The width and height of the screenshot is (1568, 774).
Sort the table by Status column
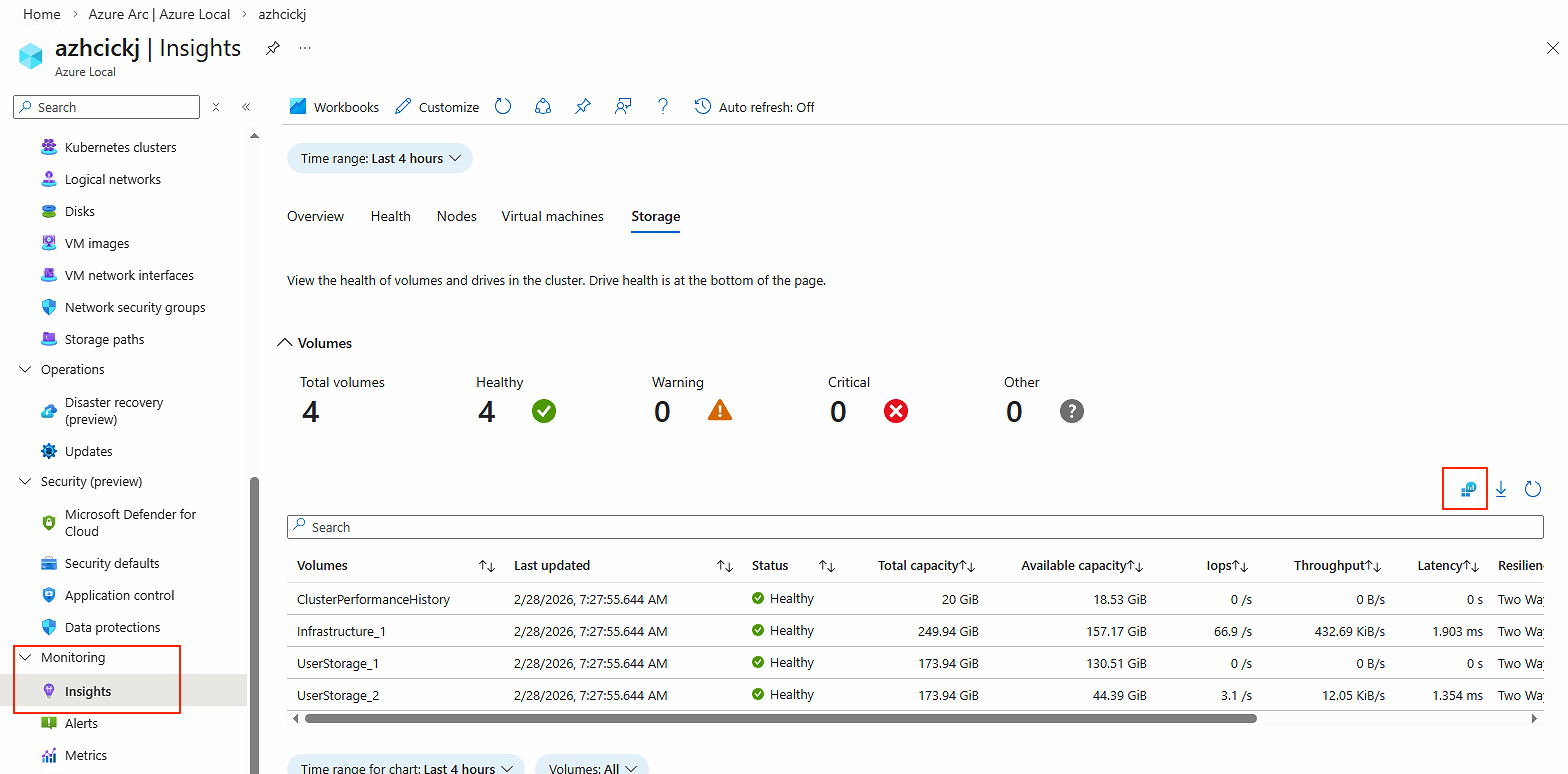[x=826, y=566]
